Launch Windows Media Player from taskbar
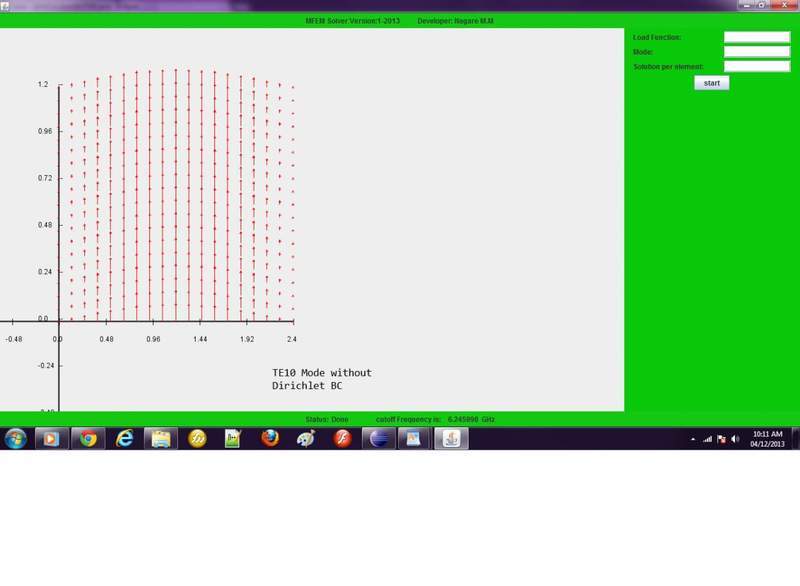The width and height of the screenshot is (800, 586). (x=50, y=438)
